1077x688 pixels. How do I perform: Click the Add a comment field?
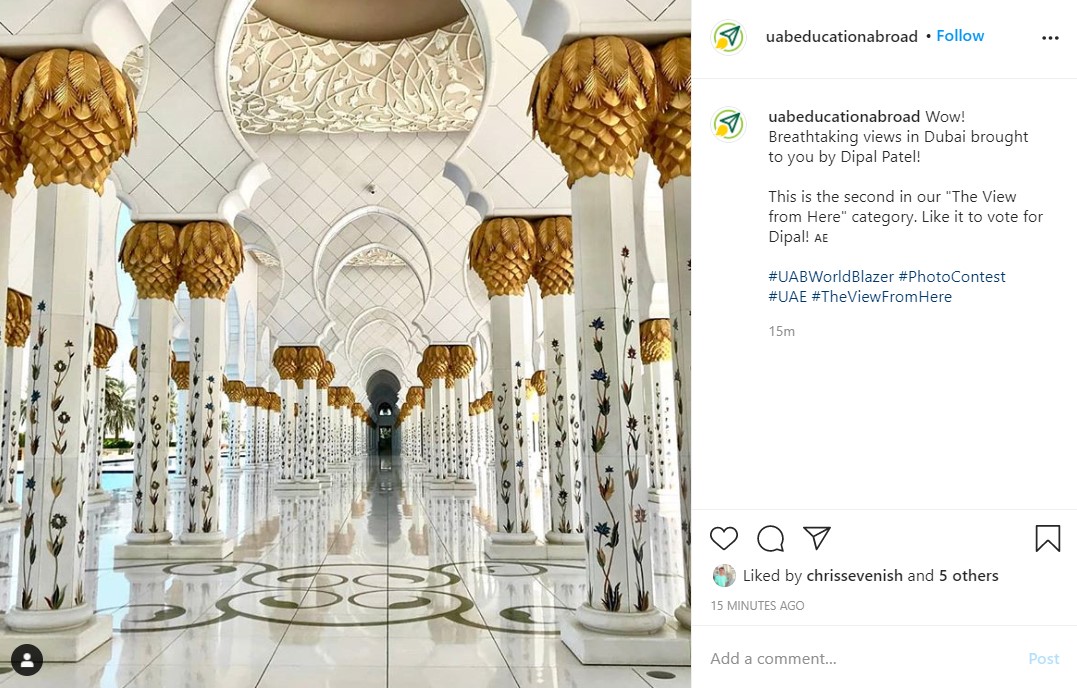tap(860, 659)
